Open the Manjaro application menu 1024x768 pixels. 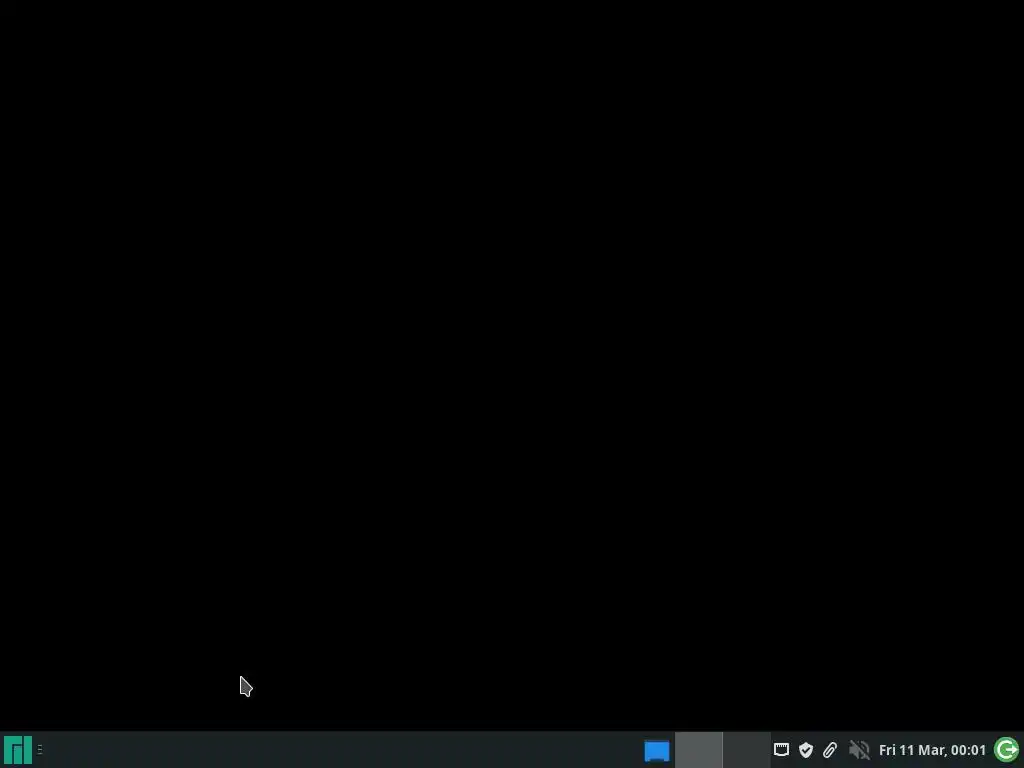18,750
